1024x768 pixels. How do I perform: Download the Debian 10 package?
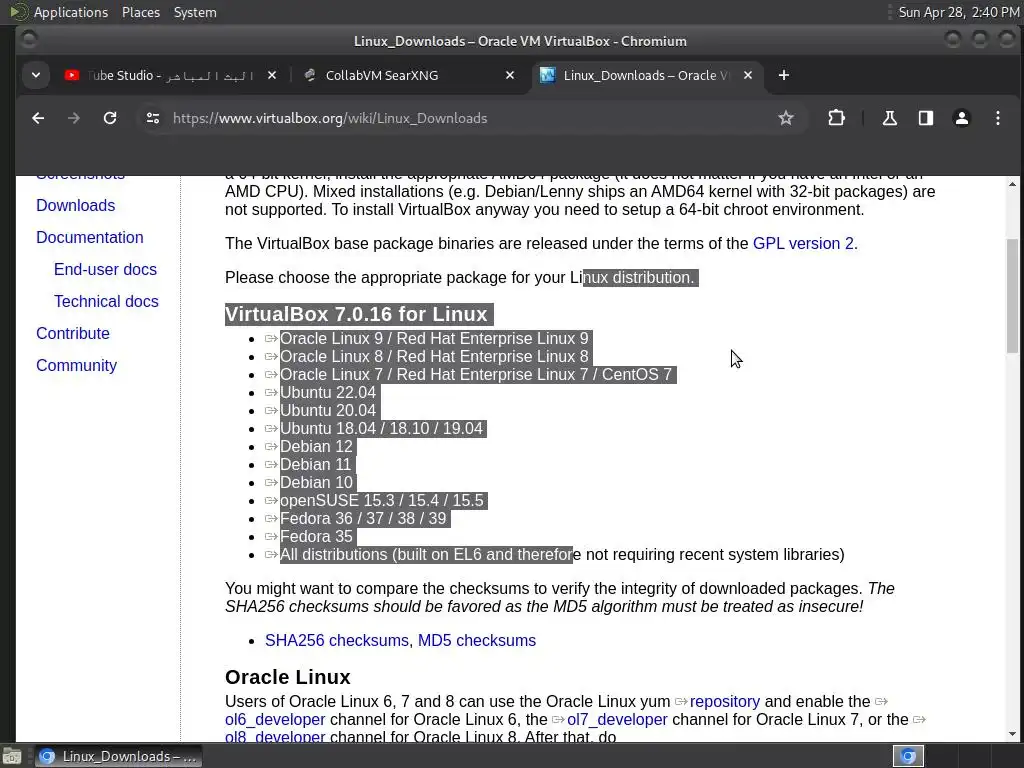pos(316,483)
